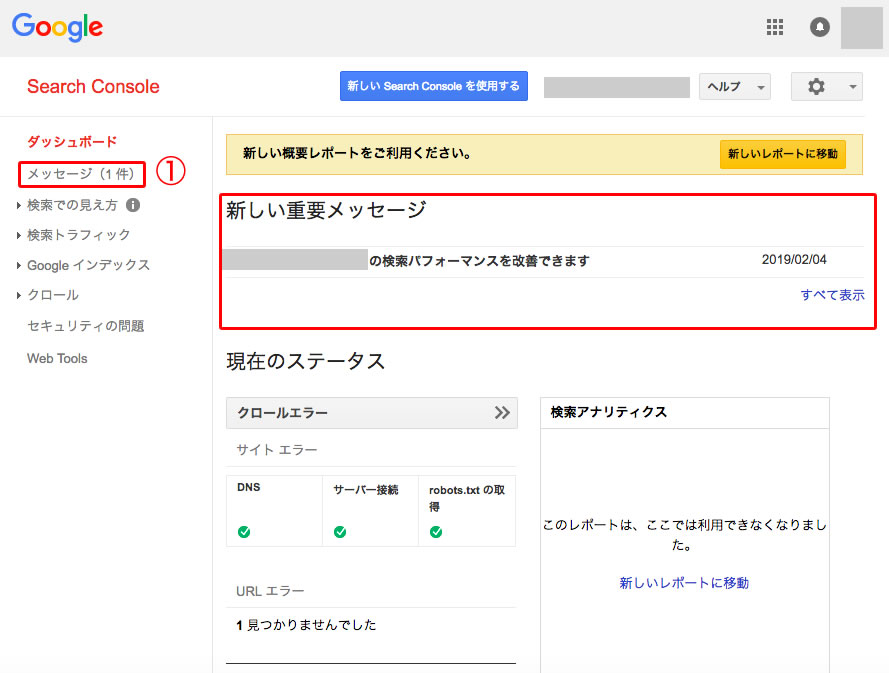Click the yellow 新しいレポートに移動 button

(782, 154)
